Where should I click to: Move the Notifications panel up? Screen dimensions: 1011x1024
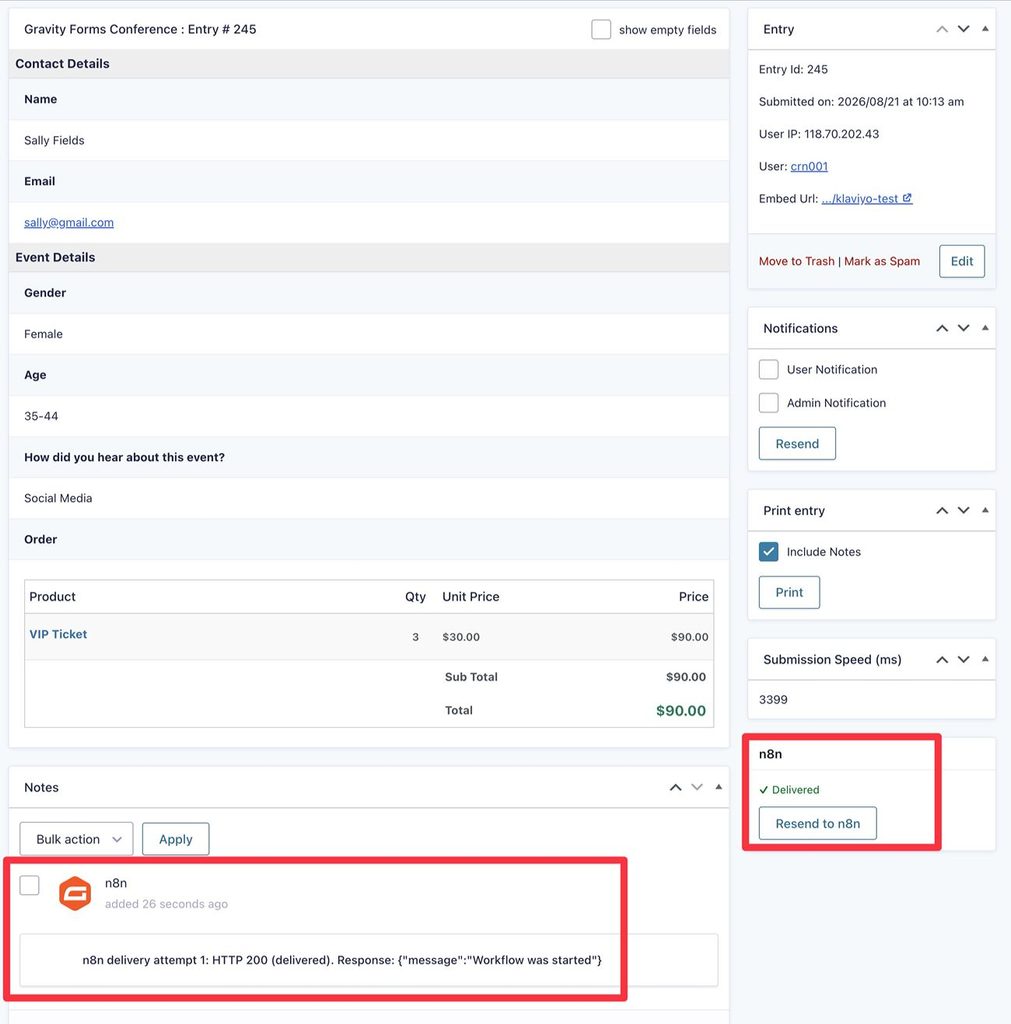pyautogui.click(x=942, y=328)
